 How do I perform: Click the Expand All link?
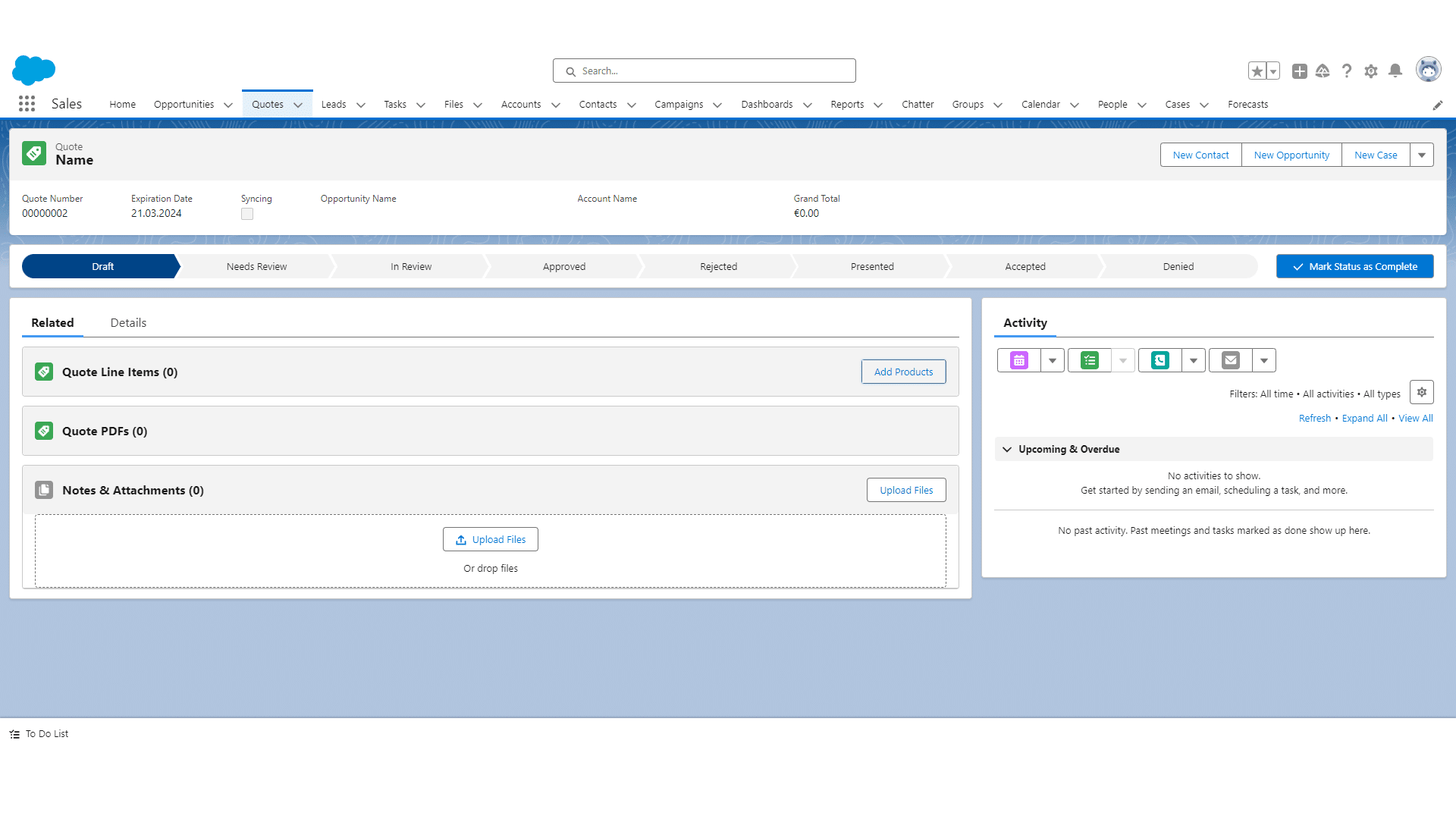[1364, 418]
